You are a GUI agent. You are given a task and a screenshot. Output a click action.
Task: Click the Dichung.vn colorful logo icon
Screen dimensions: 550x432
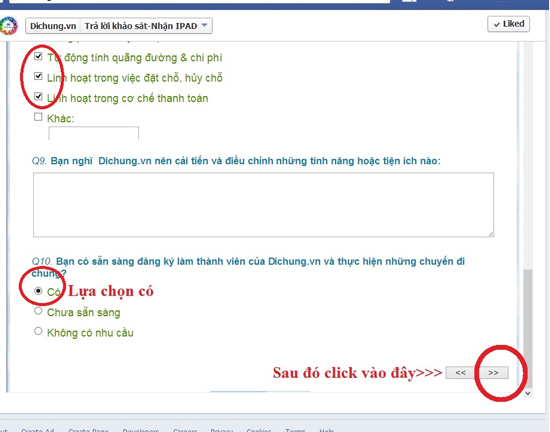pyautogui.click(x=8, y=26)
